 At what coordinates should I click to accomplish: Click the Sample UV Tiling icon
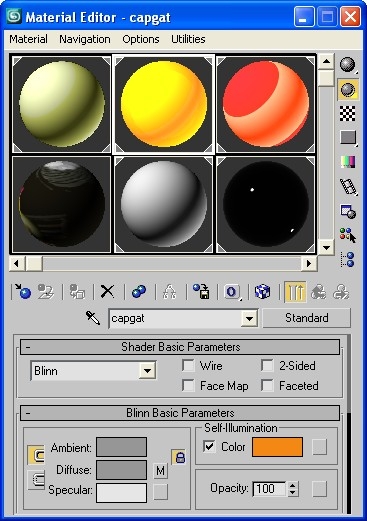pyautogui.click(x=348, y=137)
